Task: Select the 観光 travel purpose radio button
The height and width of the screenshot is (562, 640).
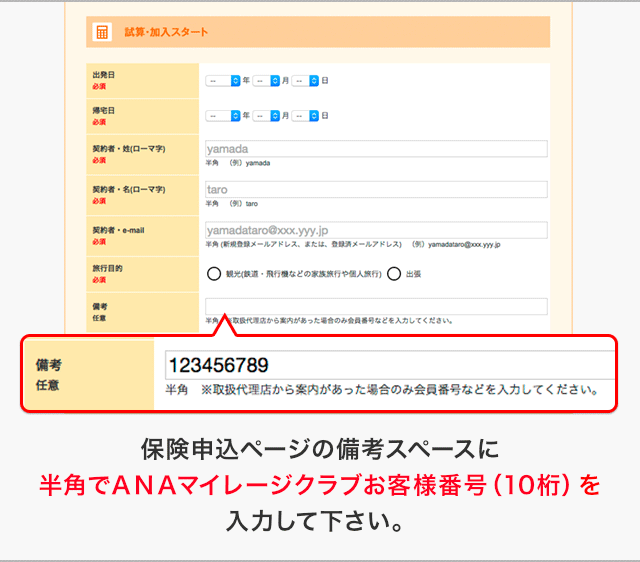Action: click(x=214, y=273)
